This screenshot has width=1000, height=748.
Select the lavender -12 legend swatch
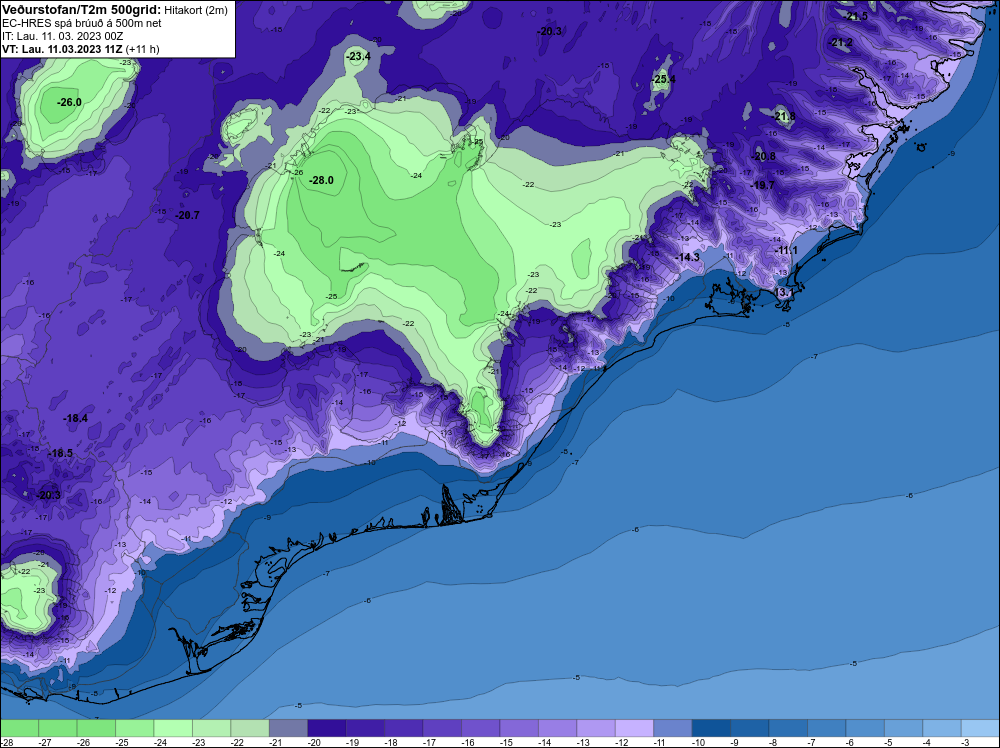[x=634, y=728]
